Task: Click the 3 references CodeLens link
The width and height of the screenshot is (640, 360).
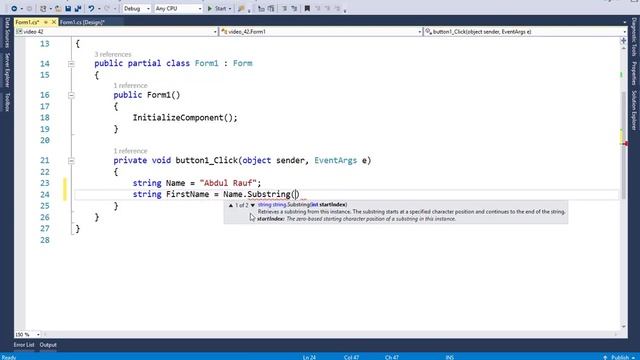Action: tap(113, 54)
